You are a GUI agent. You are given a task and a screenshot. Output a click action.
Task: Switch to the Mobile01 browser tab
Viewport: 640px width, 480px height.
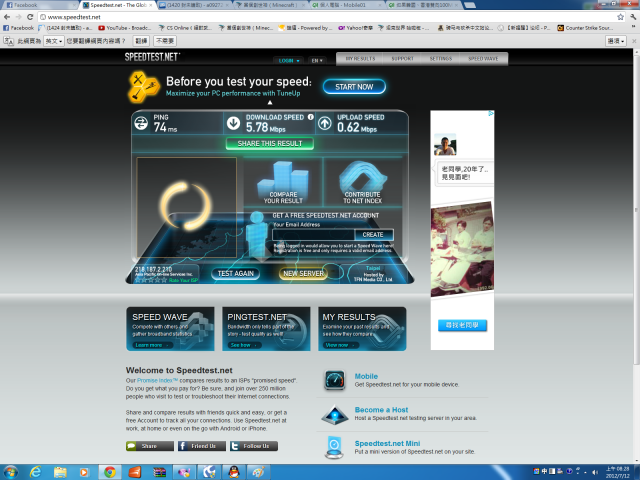347,5
